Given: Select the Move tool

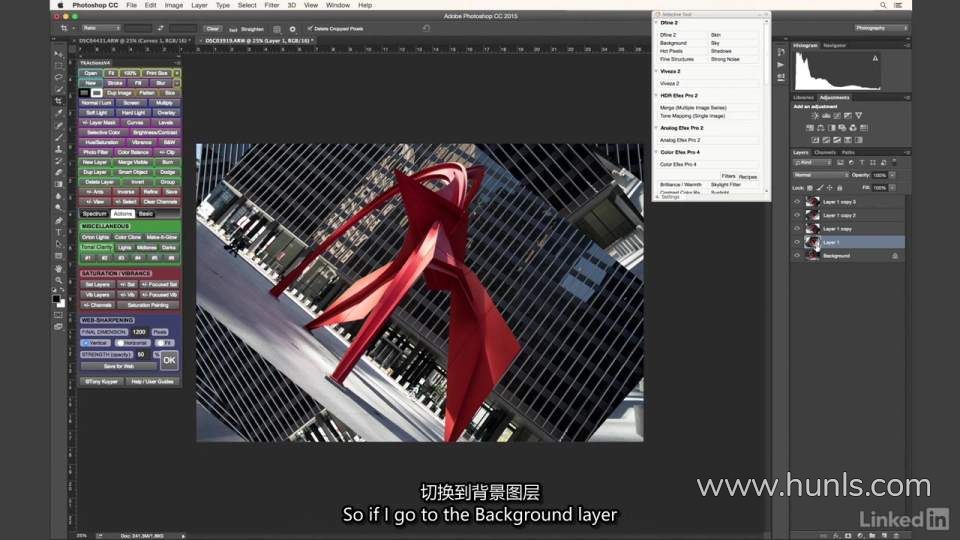Looking at the screenshot, I should point(59,54).
